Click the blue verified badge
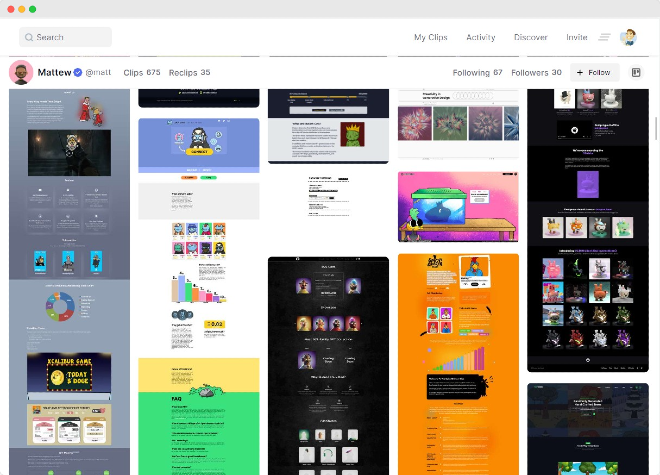 78,73
